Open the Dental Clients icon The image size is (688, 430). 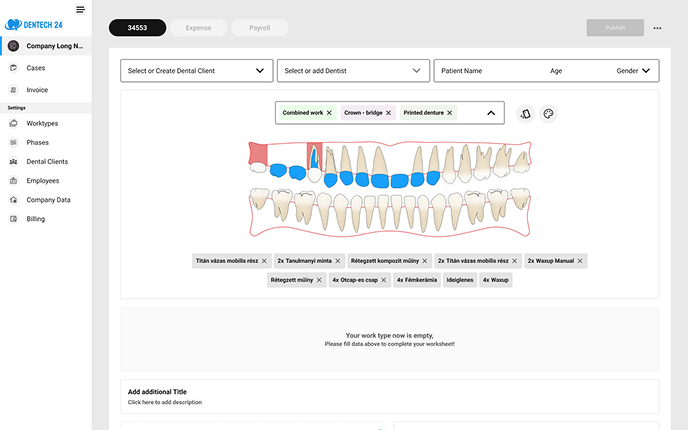(14, 161)
